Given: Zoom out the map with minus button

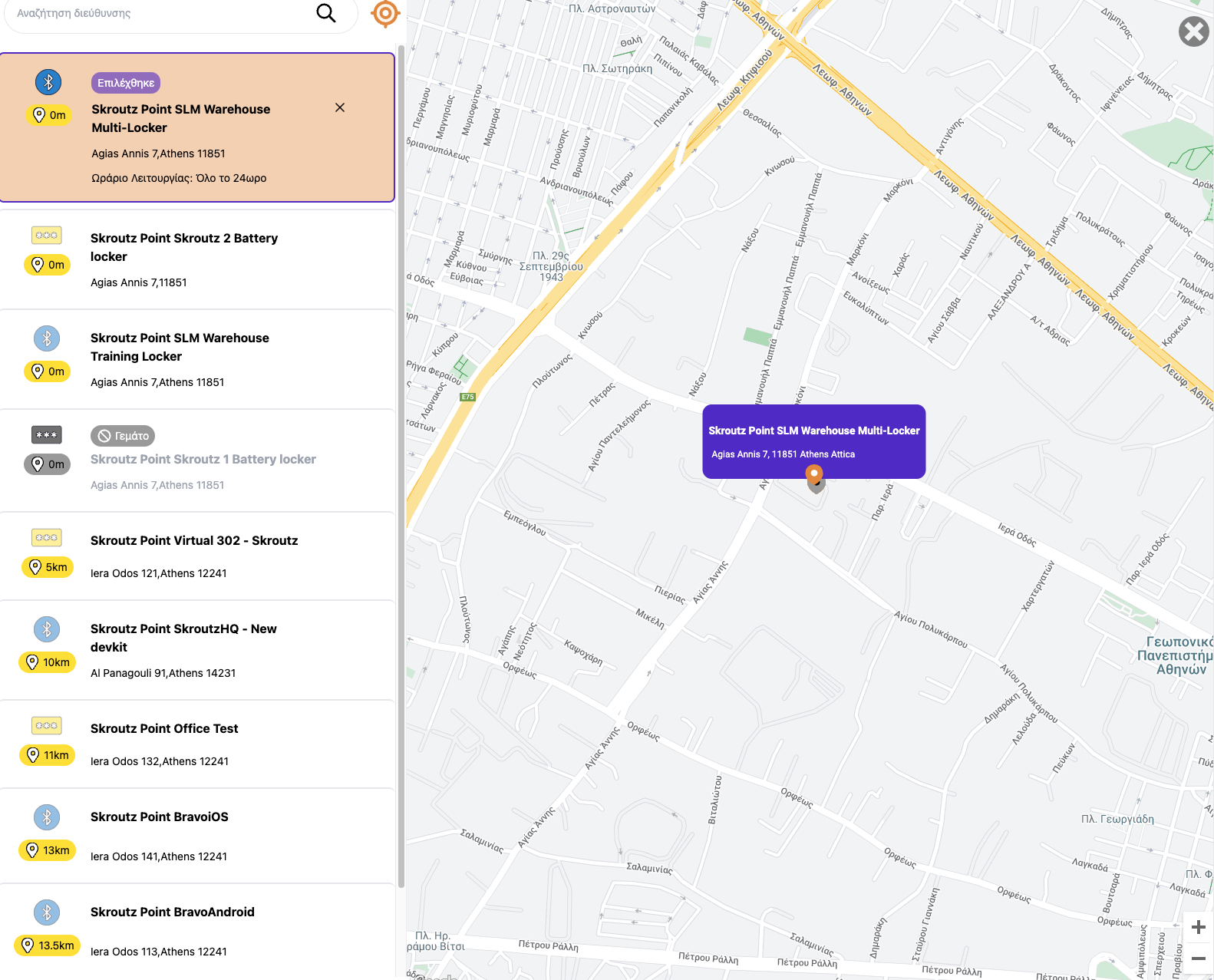Looking at the screenshot, I should tap(1198, 959).
